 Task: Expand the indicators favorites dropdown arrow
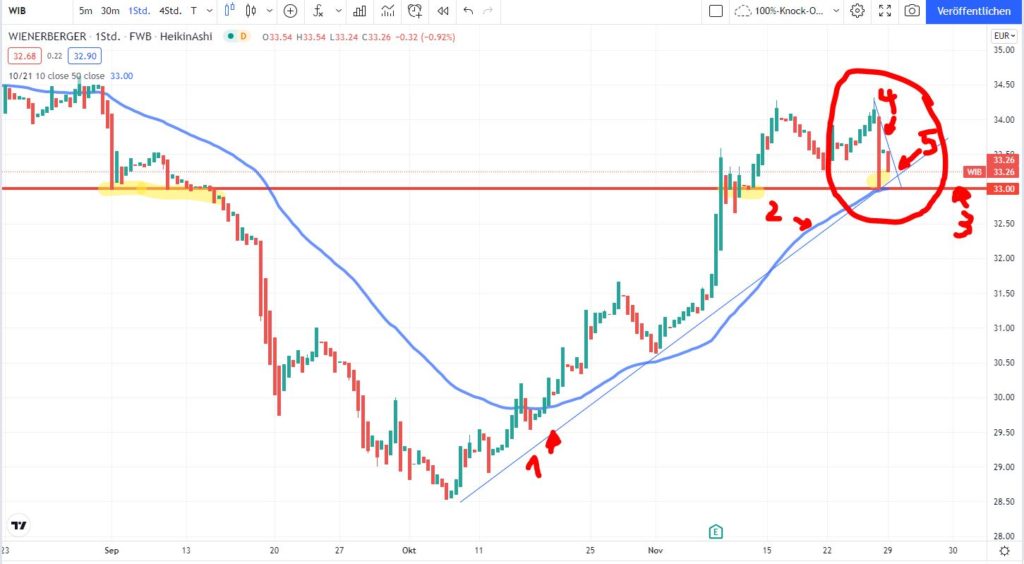(x=338, y=11)
